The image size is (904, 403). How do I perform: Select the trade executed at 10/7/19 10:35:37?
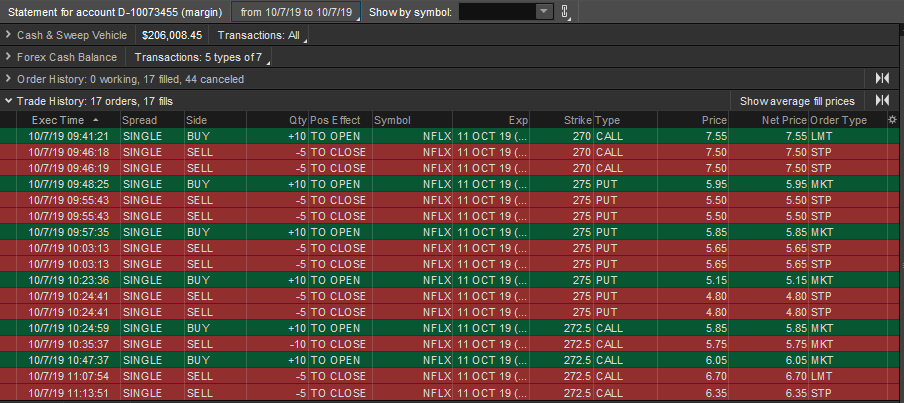[452, 344]
